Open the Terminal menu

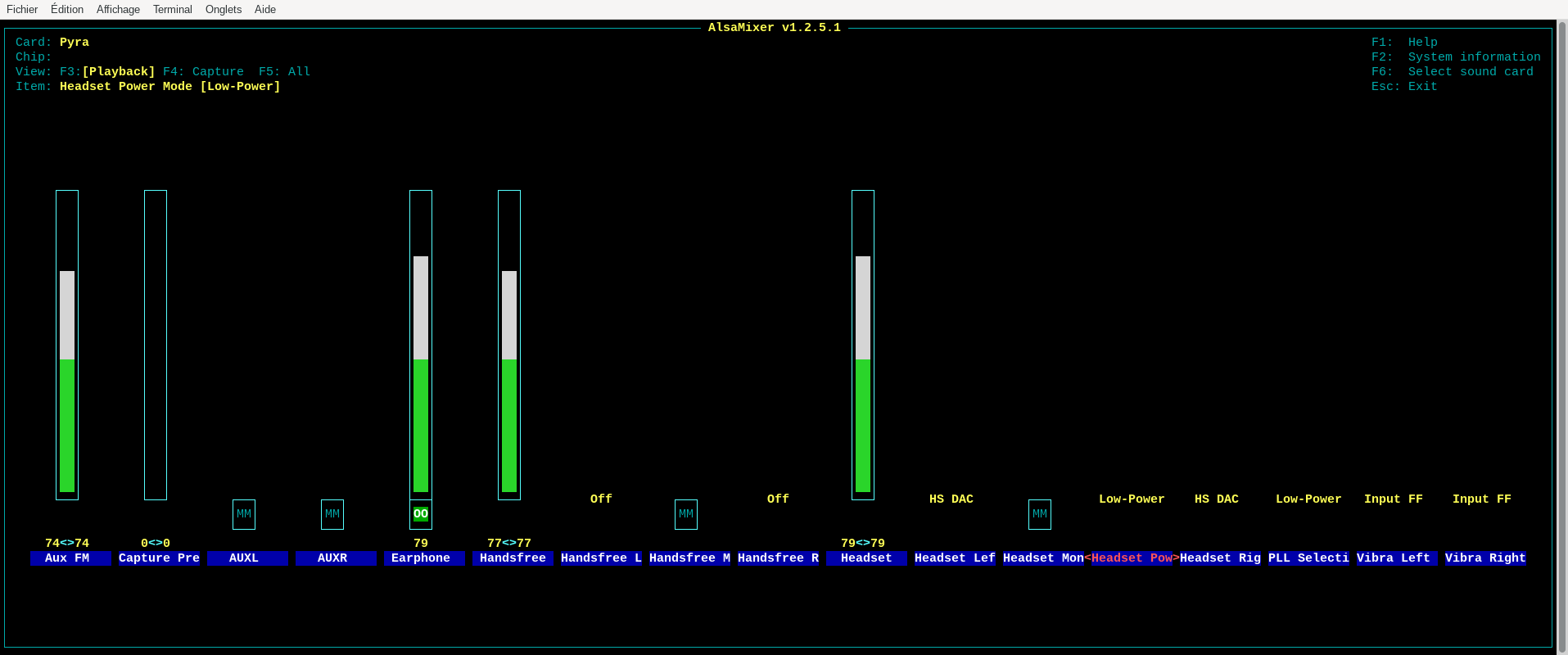[x=172, y=9]
